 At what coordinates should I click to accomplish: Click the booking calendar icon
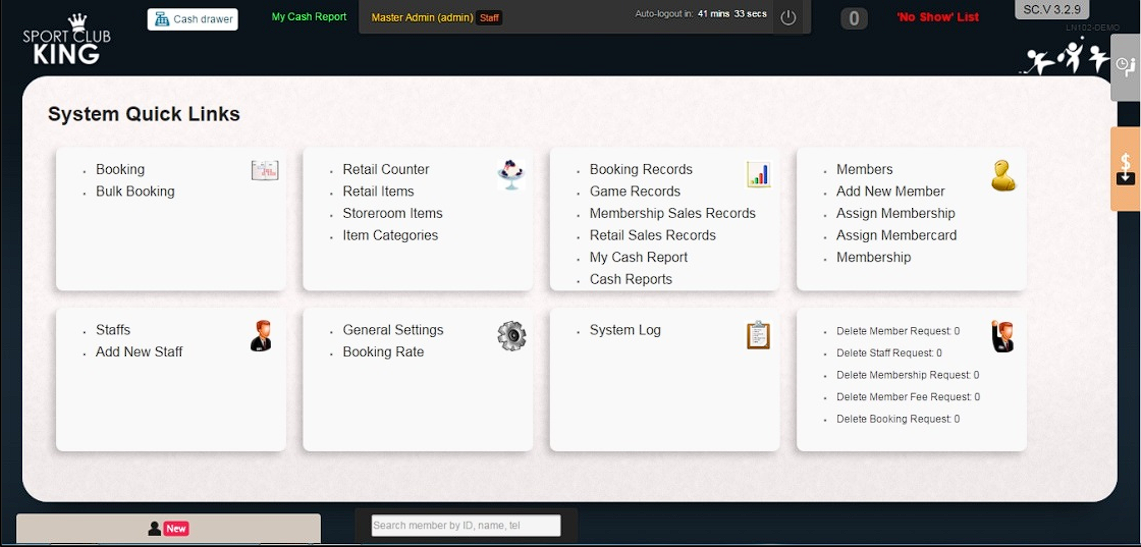pyautogui.click(x=264, y=171)
